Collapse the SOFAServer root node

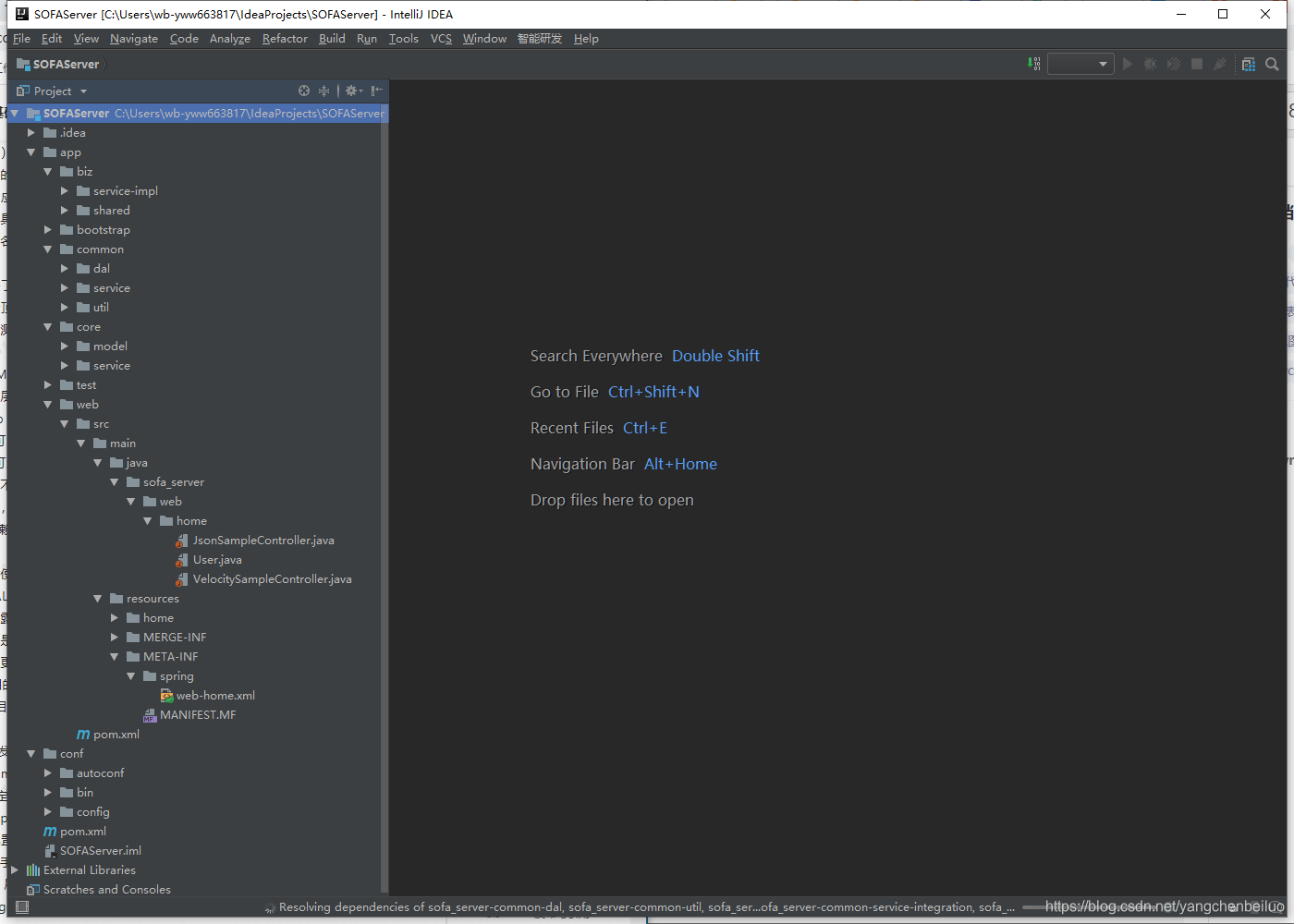pos(14,114)
